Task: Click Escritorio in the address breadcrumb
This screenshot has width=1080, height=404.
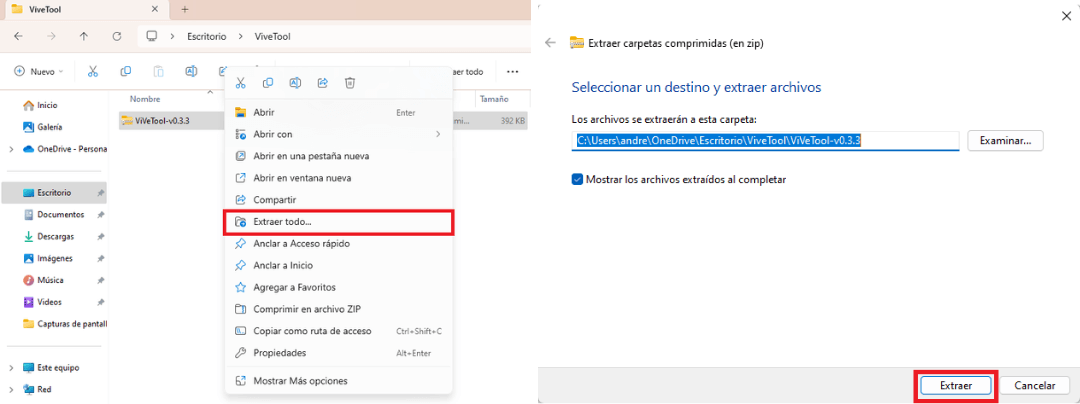Action: (207, 36)
